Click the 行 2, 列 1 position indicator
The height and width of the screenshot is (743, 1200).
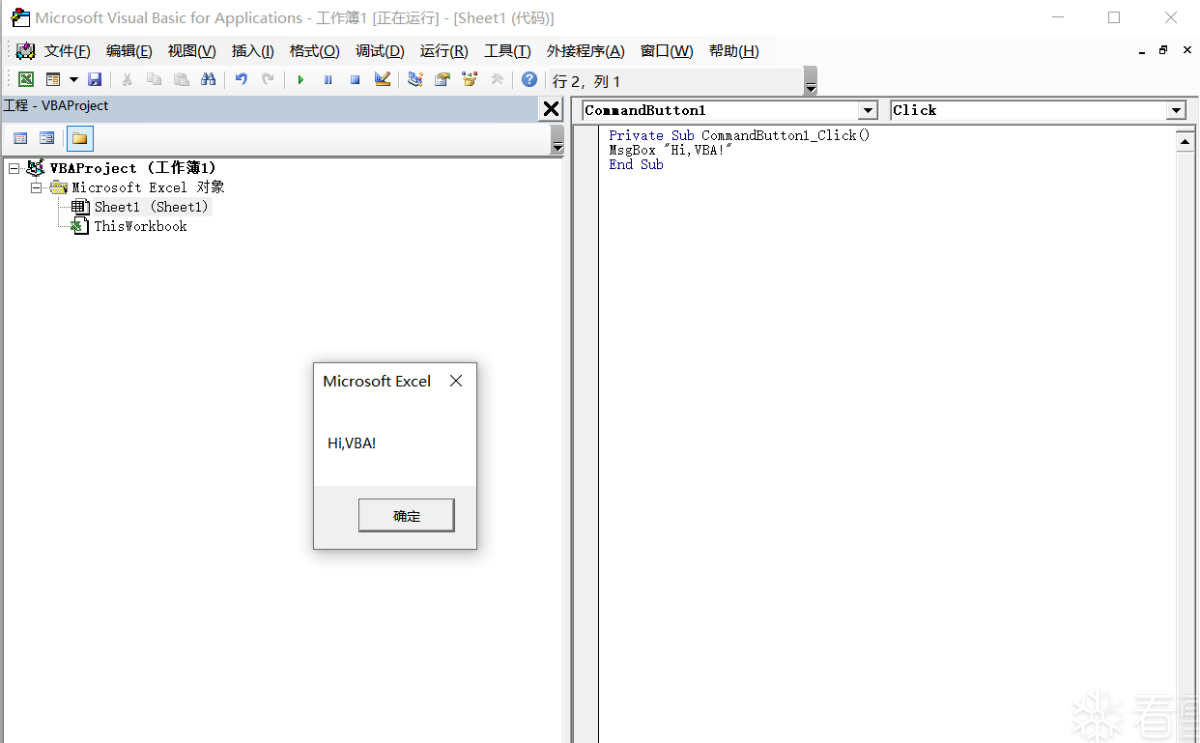pos(587,81)
